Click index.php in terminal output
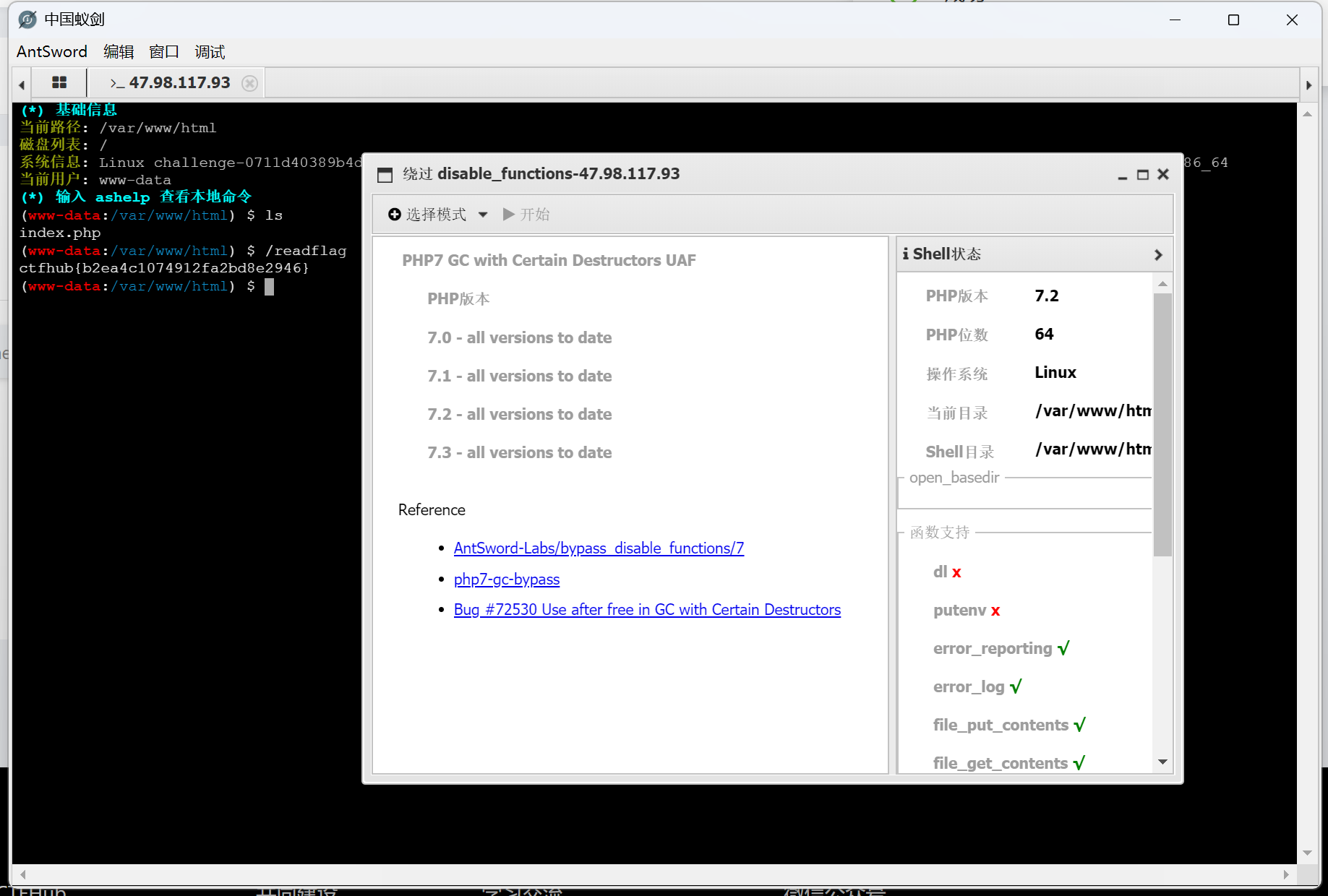The image size is (1328, 896). (x=60, y=233)
